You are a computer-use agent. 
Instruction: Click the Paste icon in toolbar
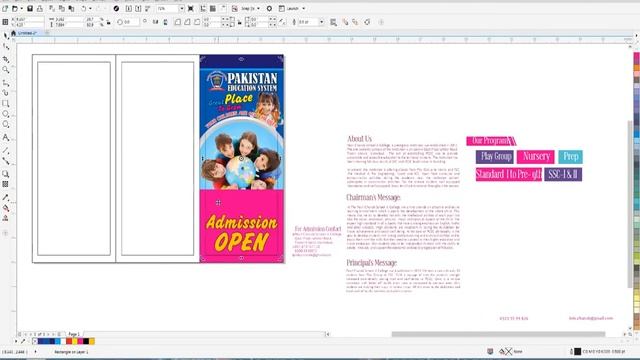pos(71,9)
